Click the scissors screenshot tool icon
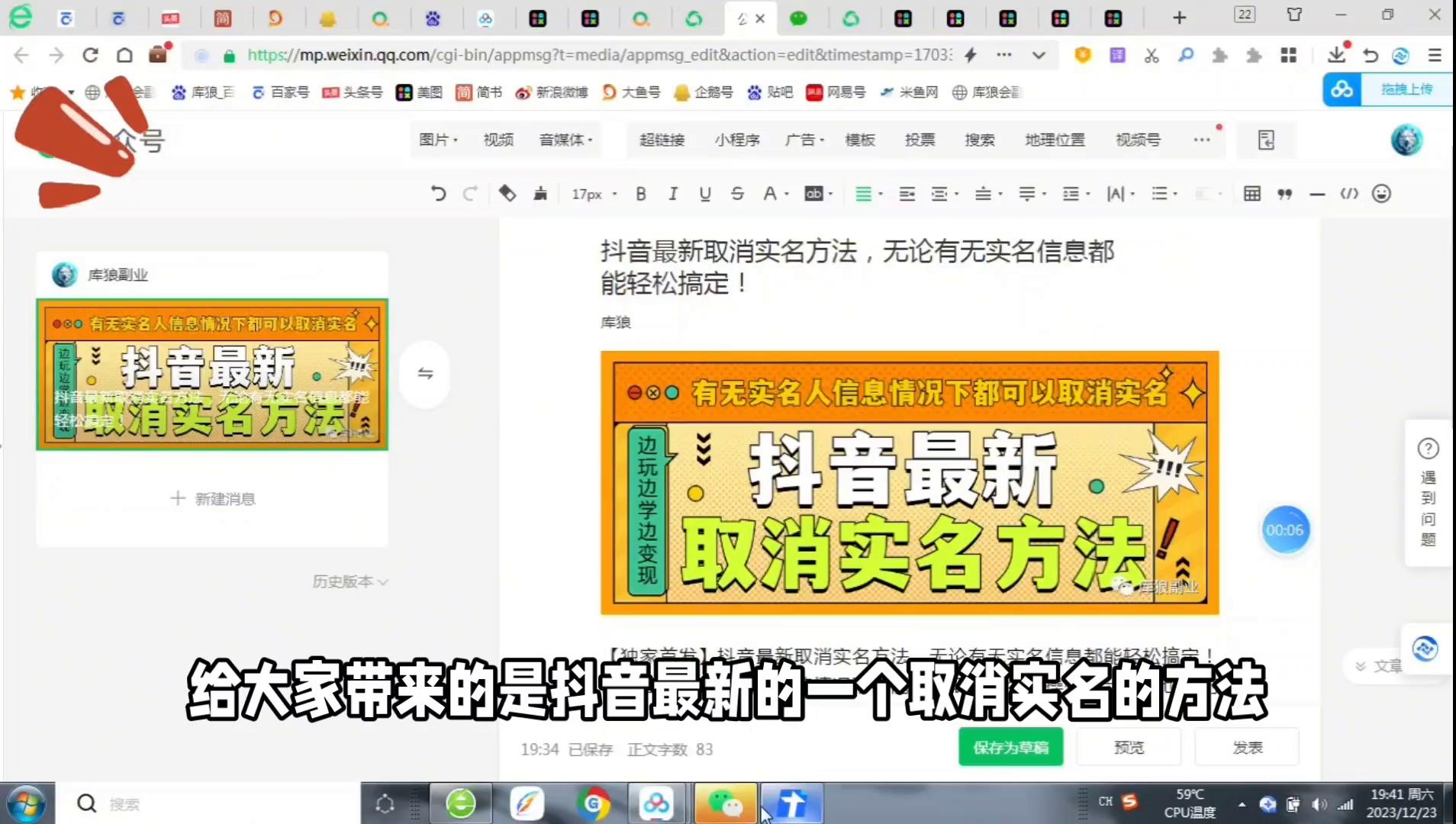The width and height of the screenshot is (1456, 824). coord(1152,55)
